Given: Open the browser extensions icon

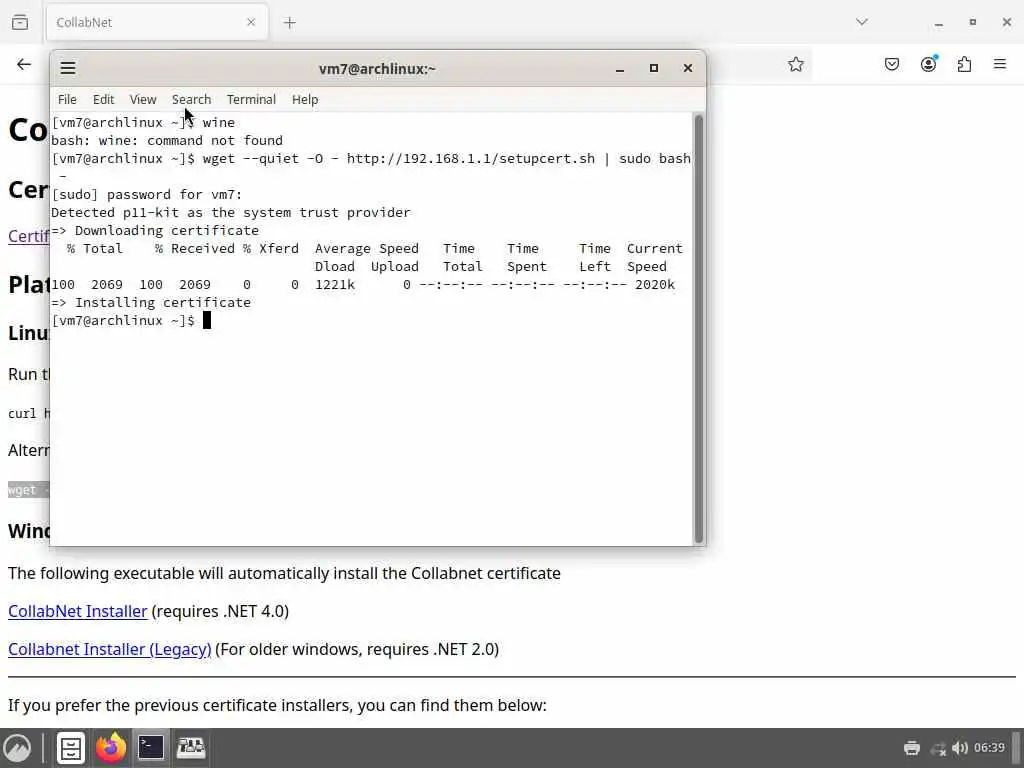Looking at the screenshot, I should (x=964, y=64).
